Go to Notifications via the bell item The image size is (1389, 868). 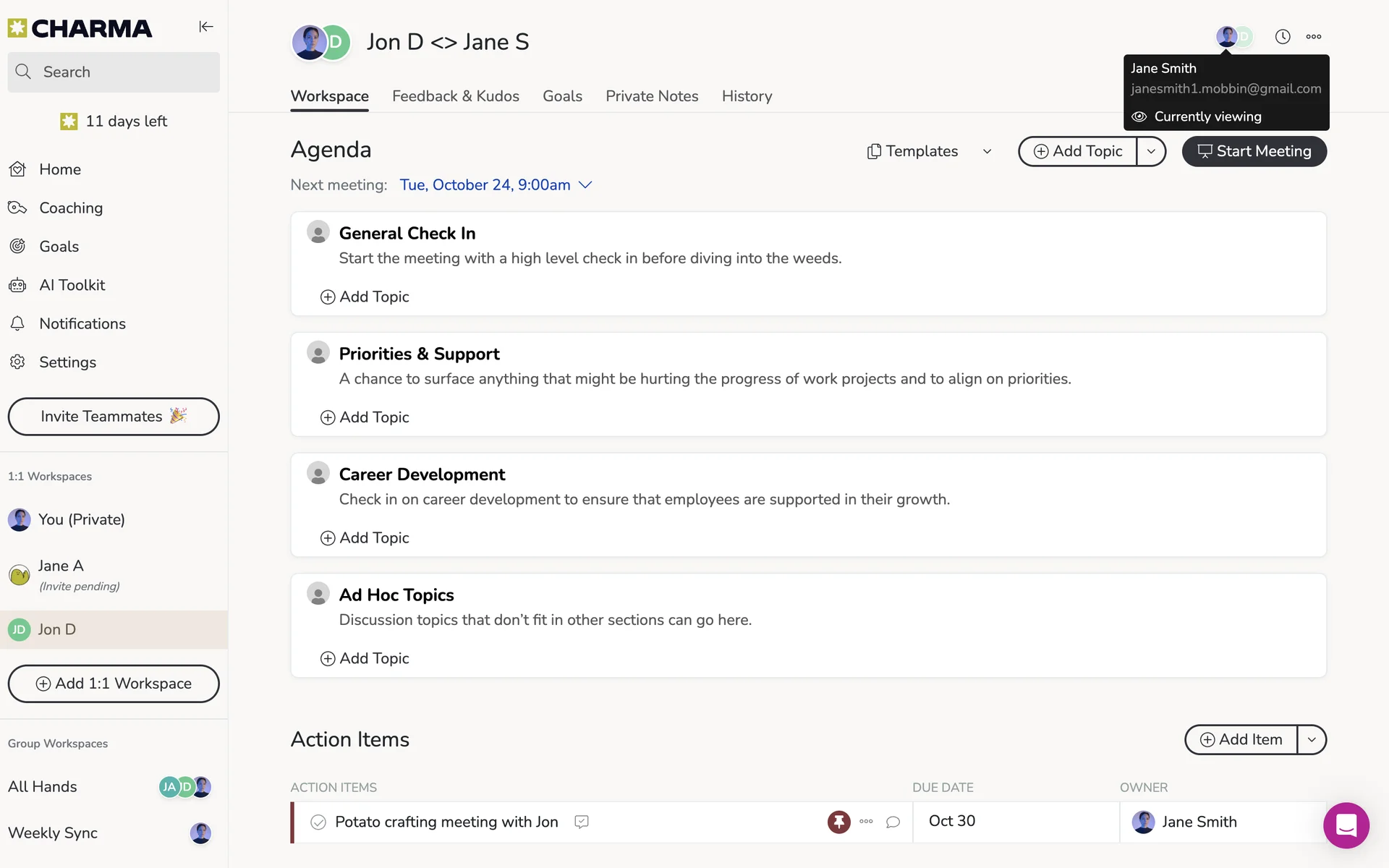pyautogui.click(x=82, y=323)
